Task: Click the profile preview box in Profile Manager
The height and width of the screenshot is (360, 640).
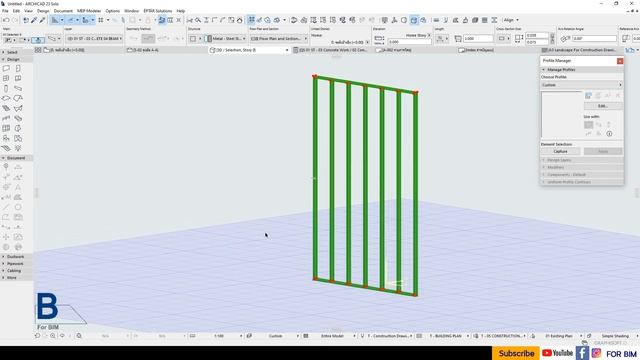Action: pyautogui.click(x=561, y=115)
